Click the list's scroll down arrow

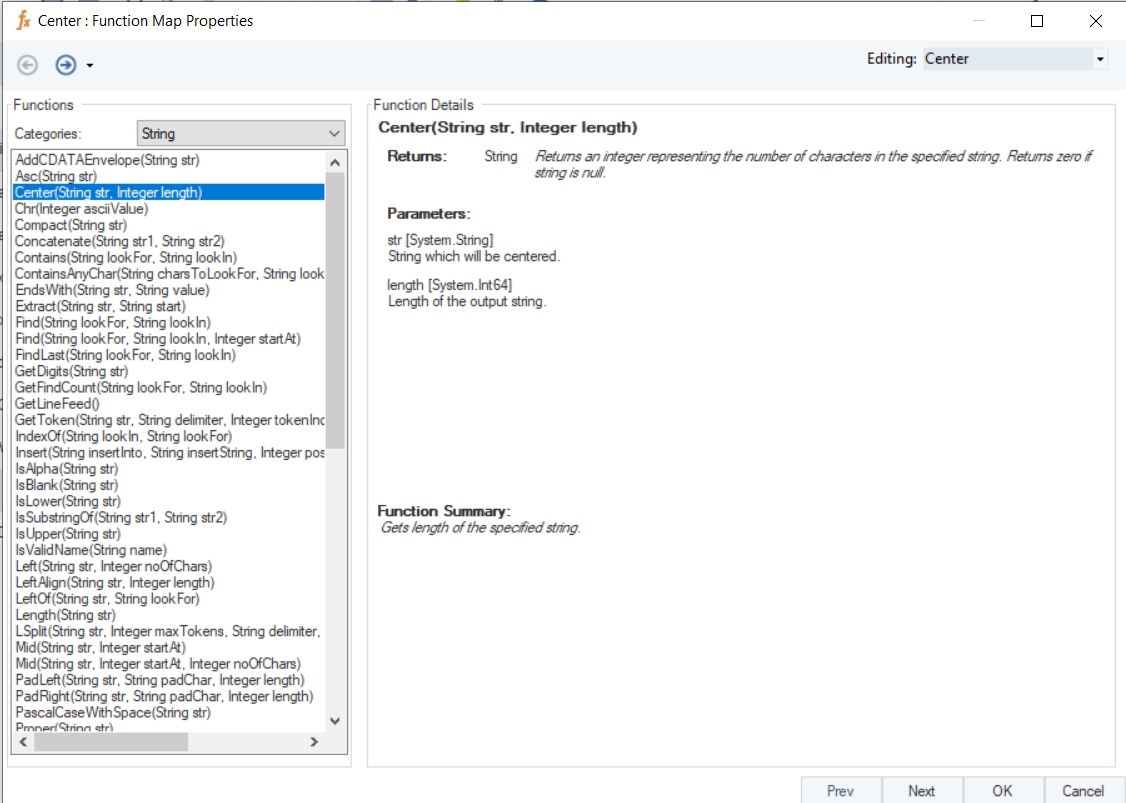coord(335,721)
